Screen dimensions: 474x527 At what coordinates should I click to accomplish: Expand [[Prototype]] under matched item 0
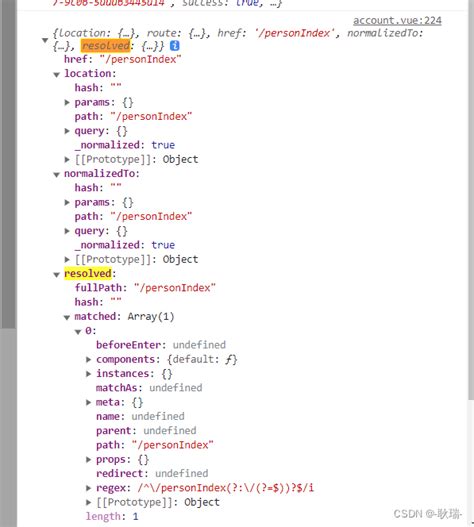(x=88, y=502)
